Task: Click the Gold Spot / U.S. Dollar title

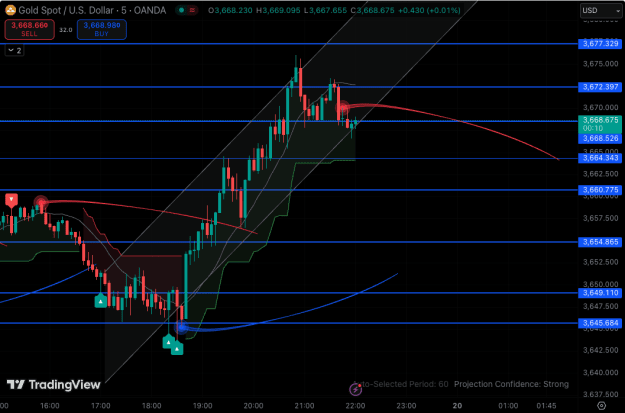Action: click(69, 10)
